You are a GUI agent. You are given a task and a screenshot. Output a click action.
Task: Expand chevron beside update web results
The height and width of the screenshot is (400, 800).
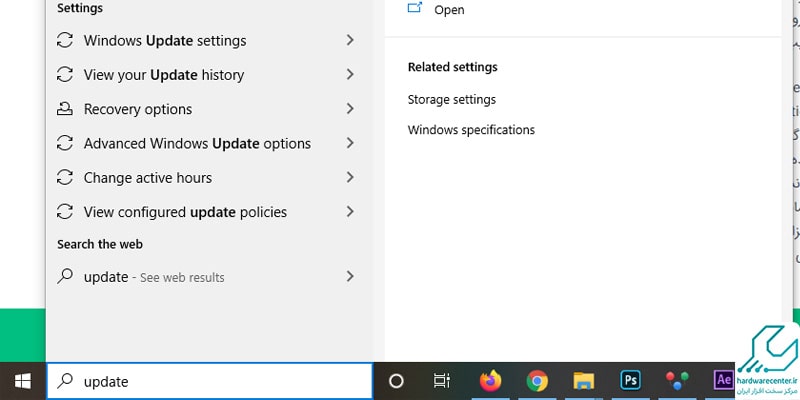(350, 276)
